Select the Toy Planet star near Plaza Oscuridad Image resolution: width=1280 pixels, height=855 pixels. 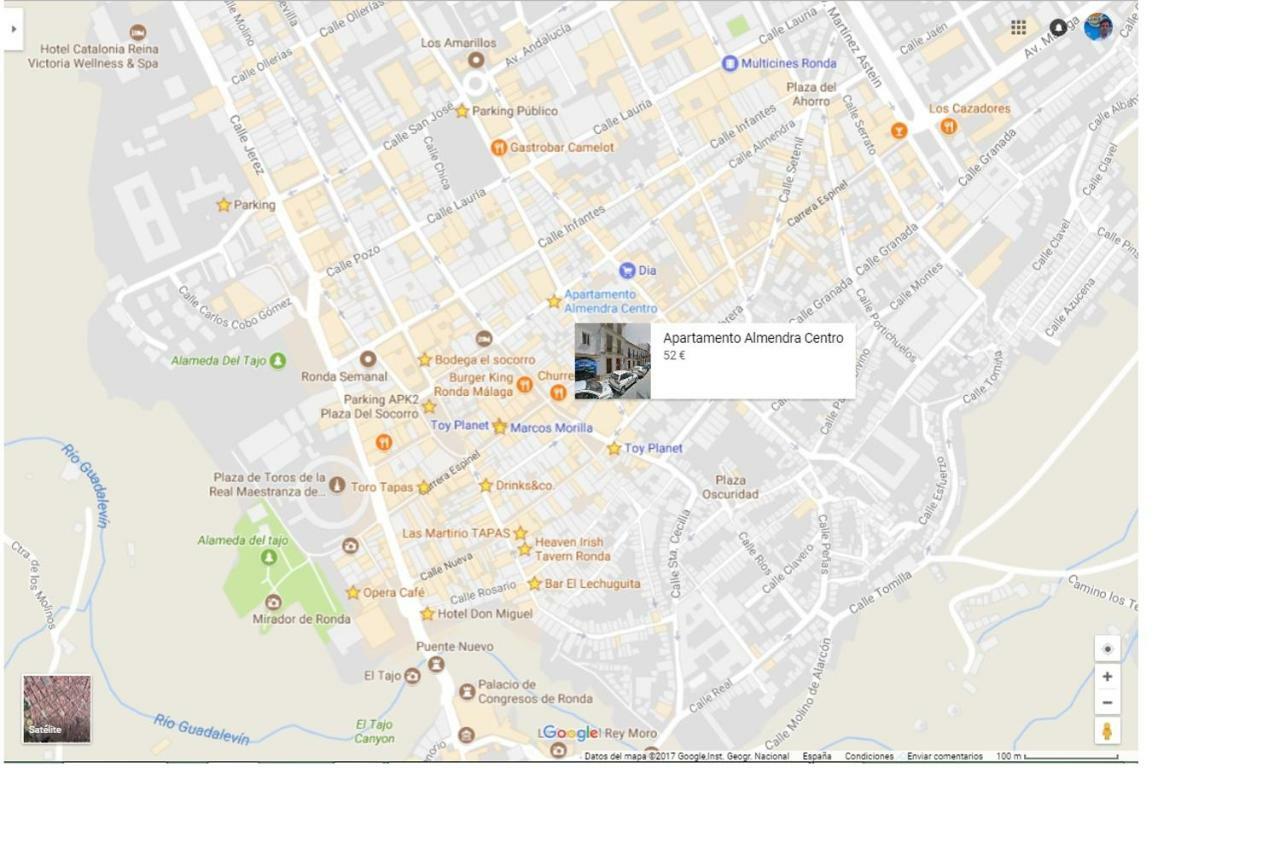(614, 449)
